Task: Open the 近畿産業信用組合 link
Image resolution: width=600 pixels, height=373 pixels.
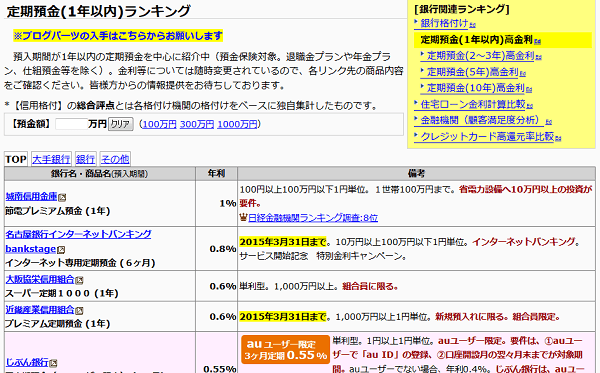Action: pos(40,309)
